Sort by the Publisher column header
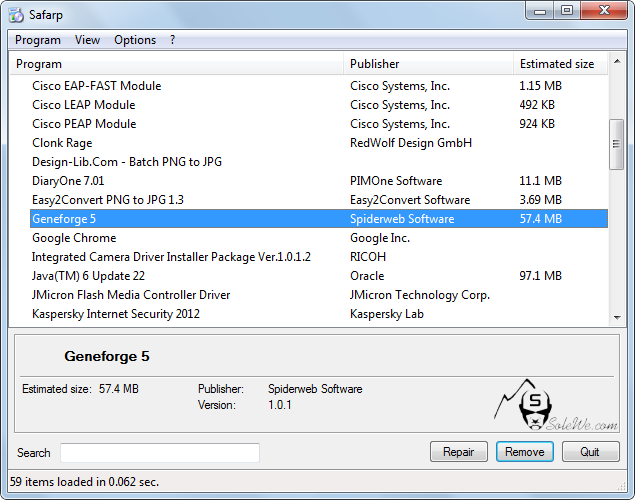 pos(428,64)
